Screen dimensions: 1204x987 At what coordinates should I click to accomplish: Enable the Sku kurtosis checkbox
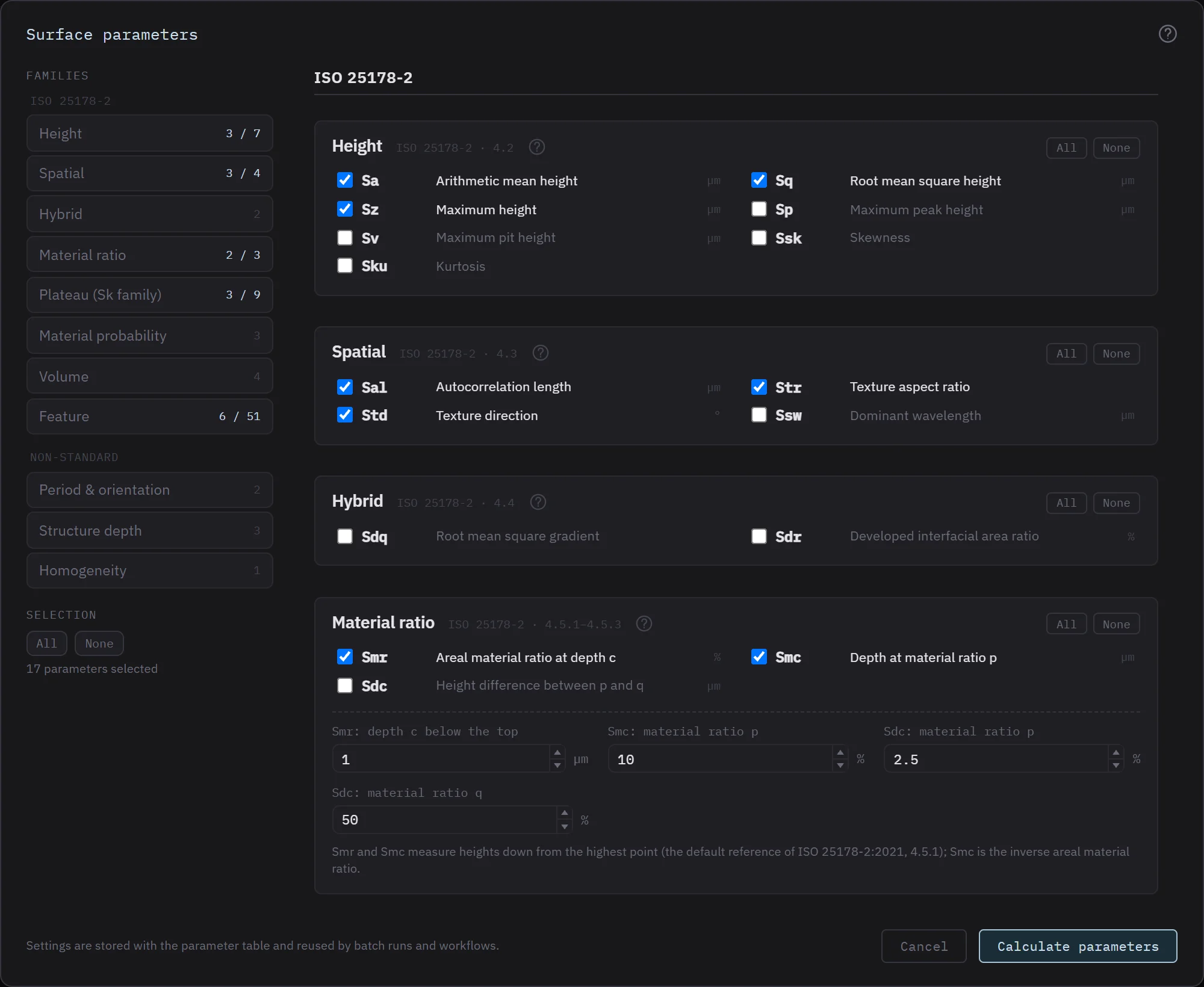(345, 266)
